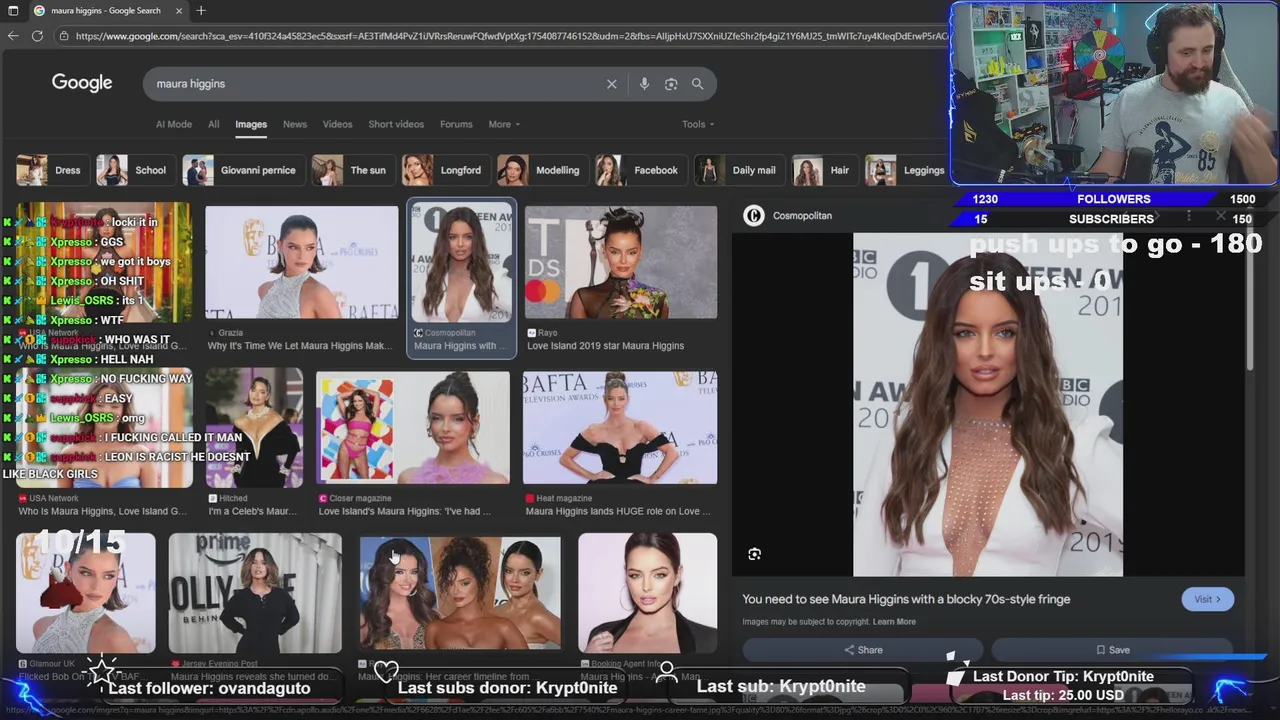Save the previewed image
The height and width of the screenshot is (720, 1280).
pyautogui.click(x=1112, y=650)
